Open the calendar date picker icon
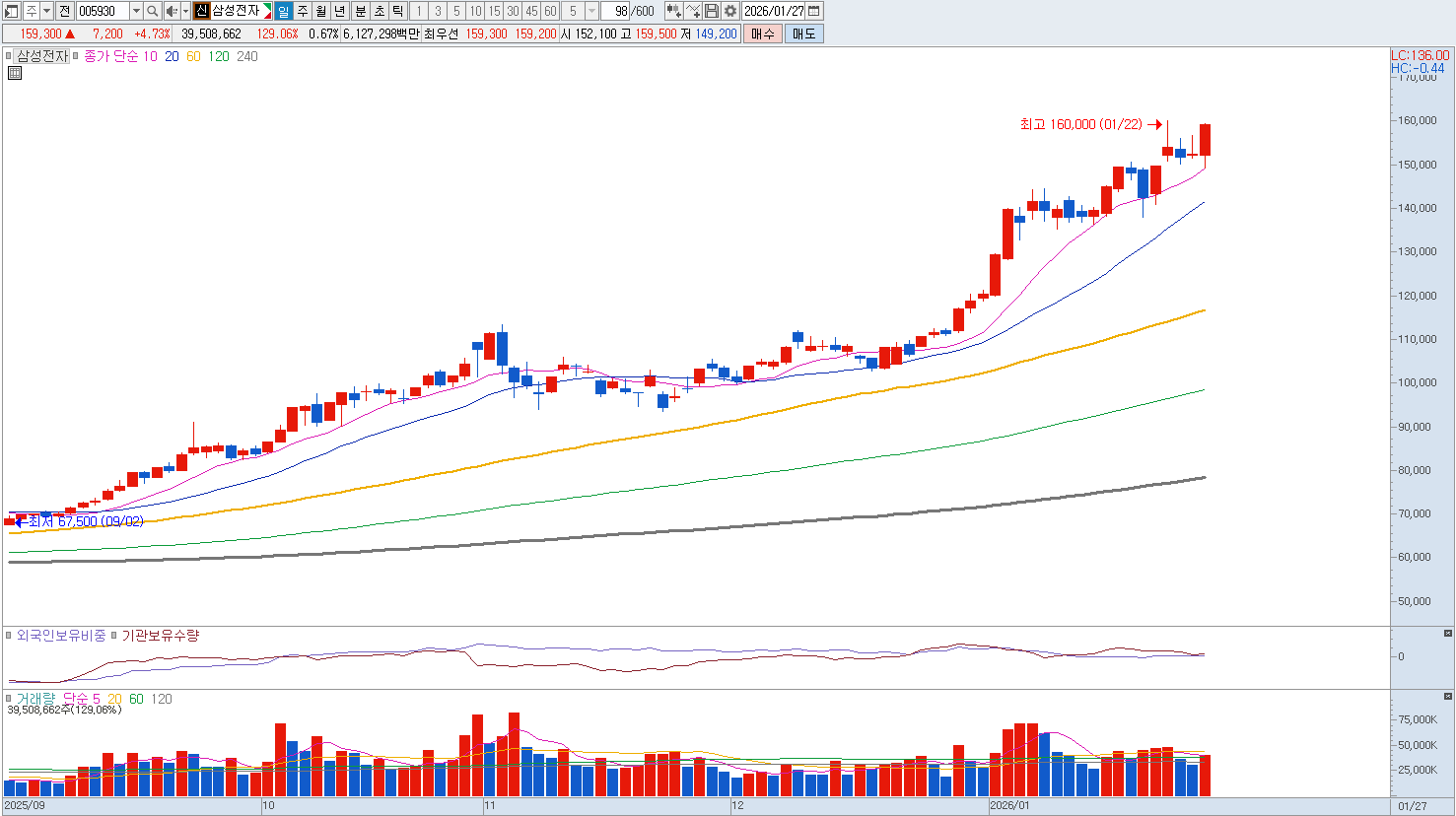This screenshot has width=1456, height=816. 813,11
